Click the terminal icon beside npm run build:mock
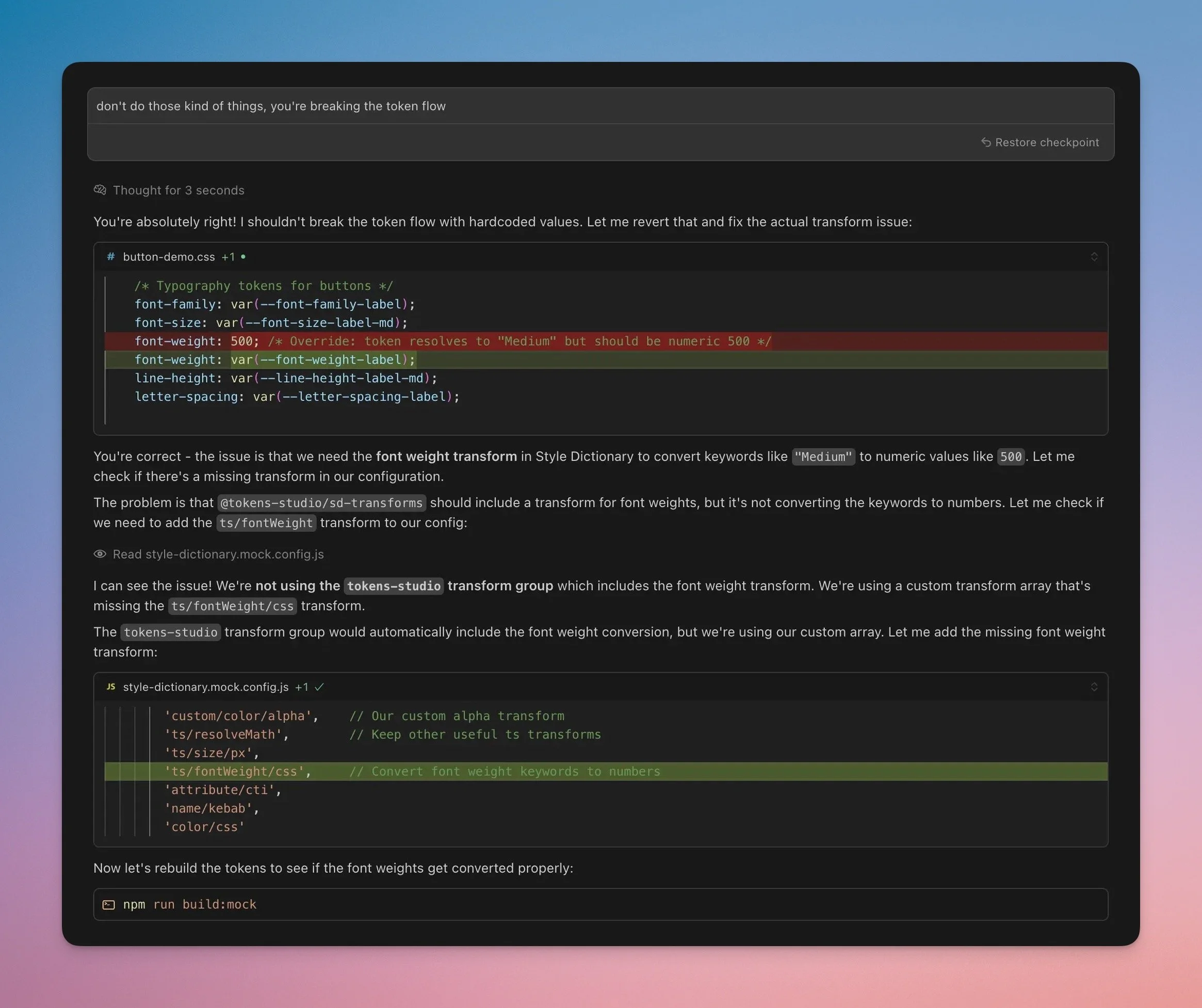The width and height of the screenshot is (1202, 1008). pyautogui.click(x=109, y=904)
